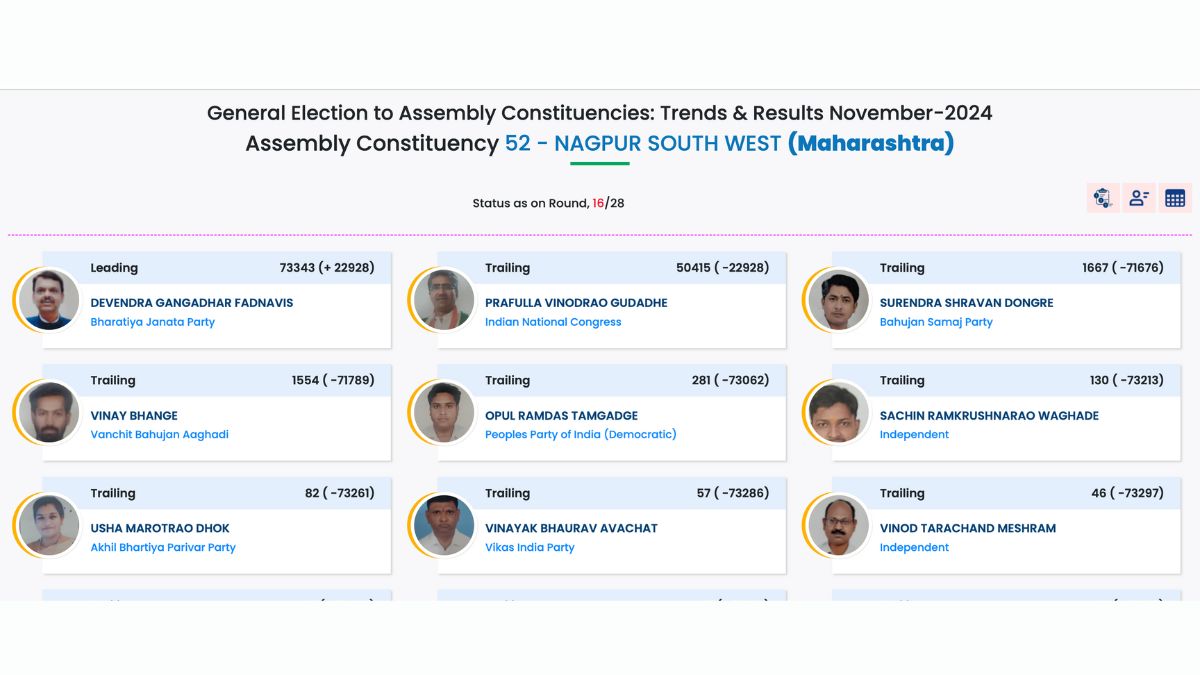Click Opul Ramdas Tamgadge's photo

coord(443,412)
